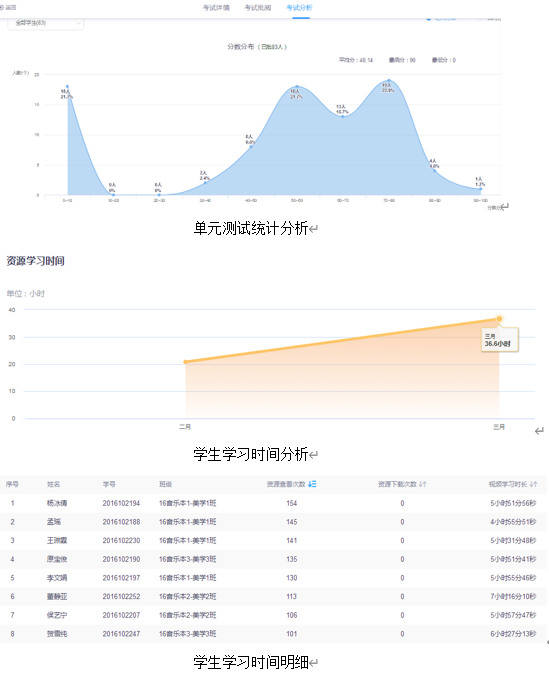Switch to the 考试批阅 tab
Screen dimensions: 549x675
coord(257,8)
